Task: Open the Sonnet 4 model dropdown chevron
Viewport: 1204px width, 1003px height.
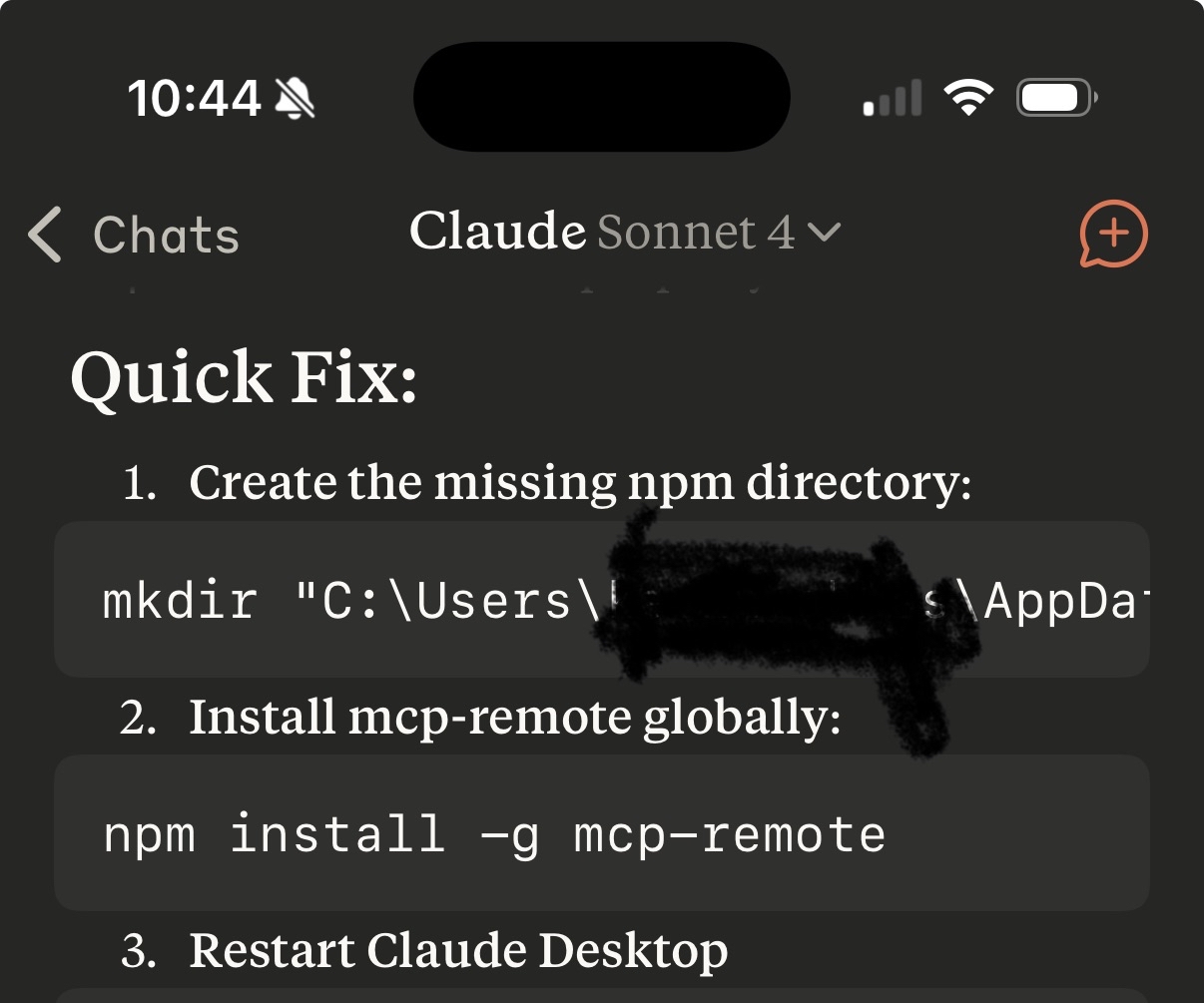Action: [824, 234]
